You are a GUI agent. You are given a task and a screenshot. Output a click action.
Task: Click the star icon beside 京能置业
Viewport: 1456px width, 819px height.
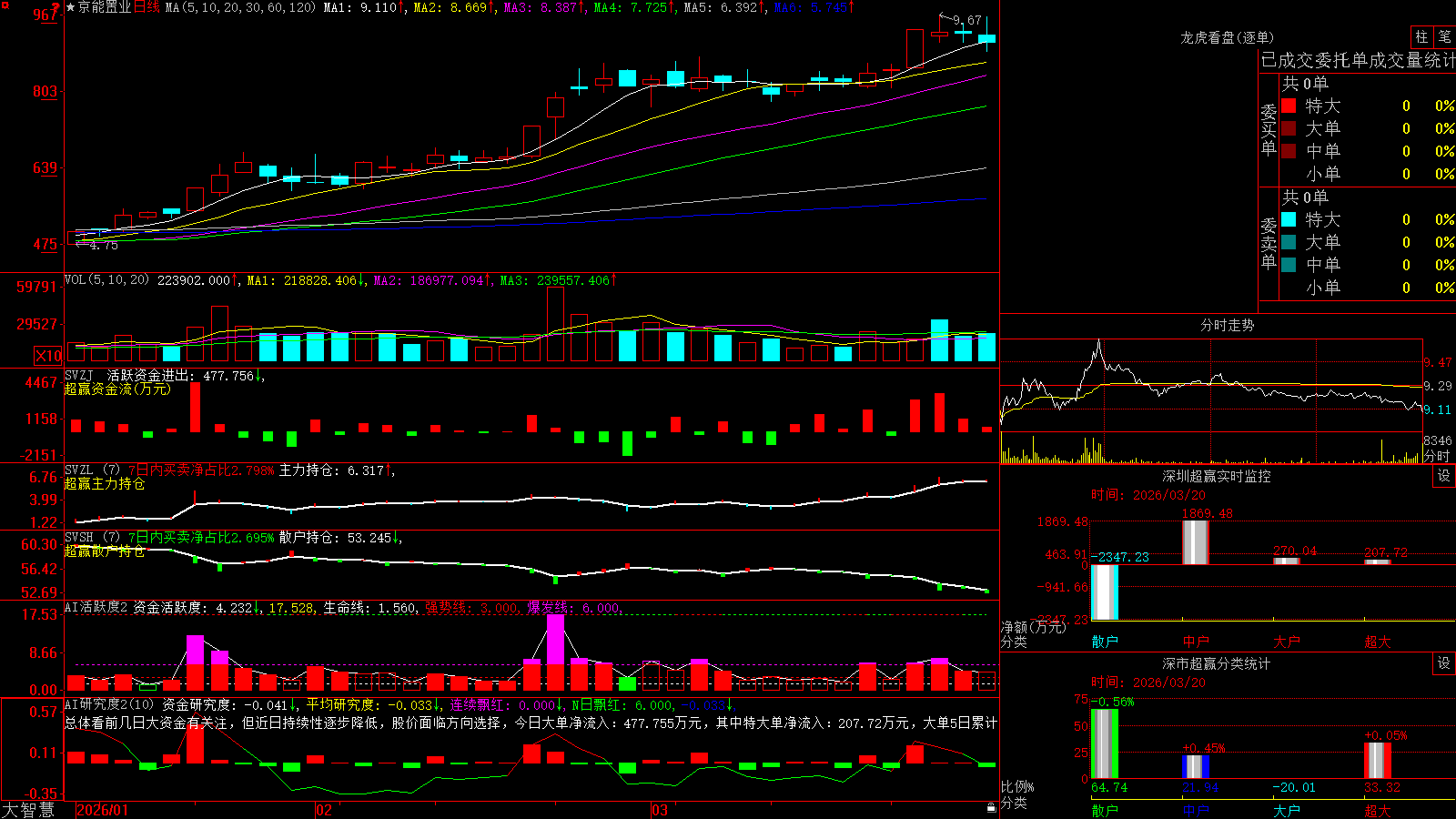(x=71, y=7)
